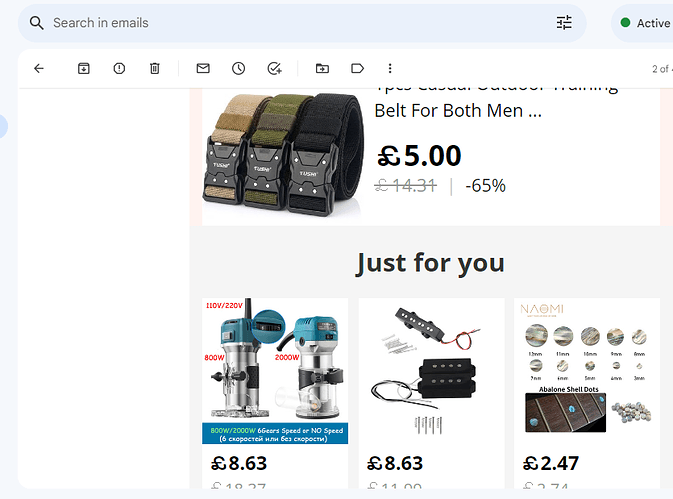Archive this email
Image resolution: width=673 pixels, height=499 pixels.
84,68
